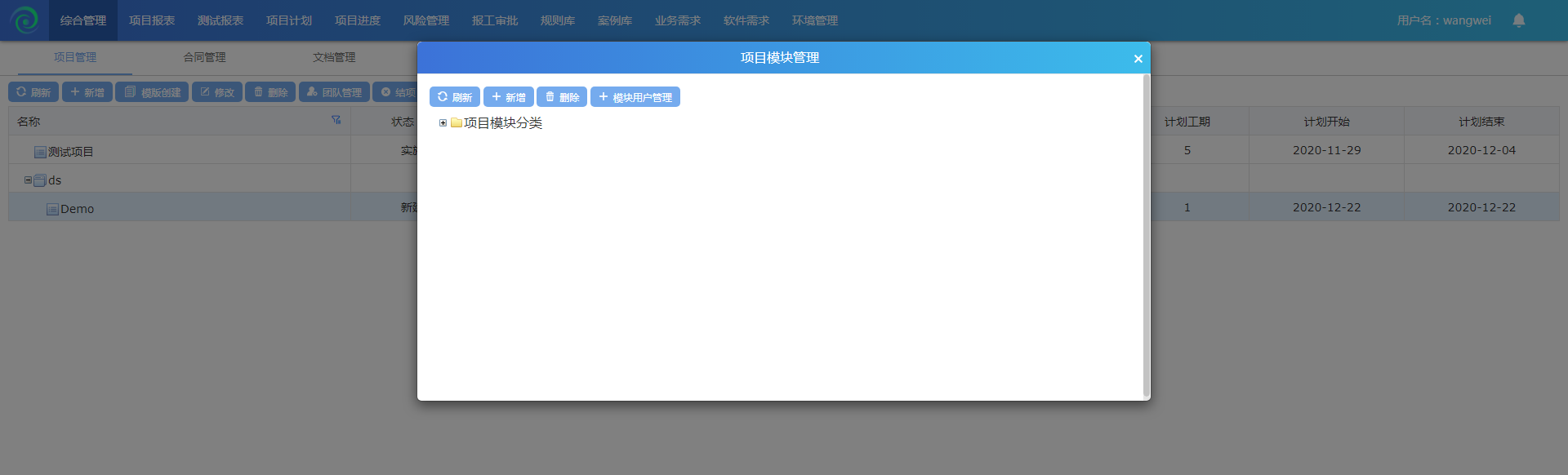Viewport: 1568px width, 475px height.
Task: Open the 业务需求 menu
Action: (x=678, y=20)
